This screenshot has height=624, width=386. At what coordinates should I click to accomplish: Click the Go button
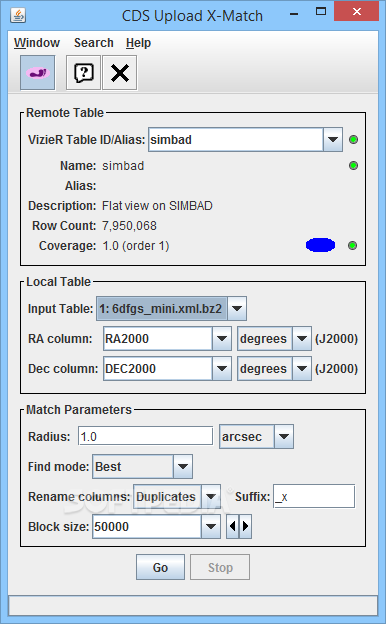pyautogui.click(x=160, y=567)
